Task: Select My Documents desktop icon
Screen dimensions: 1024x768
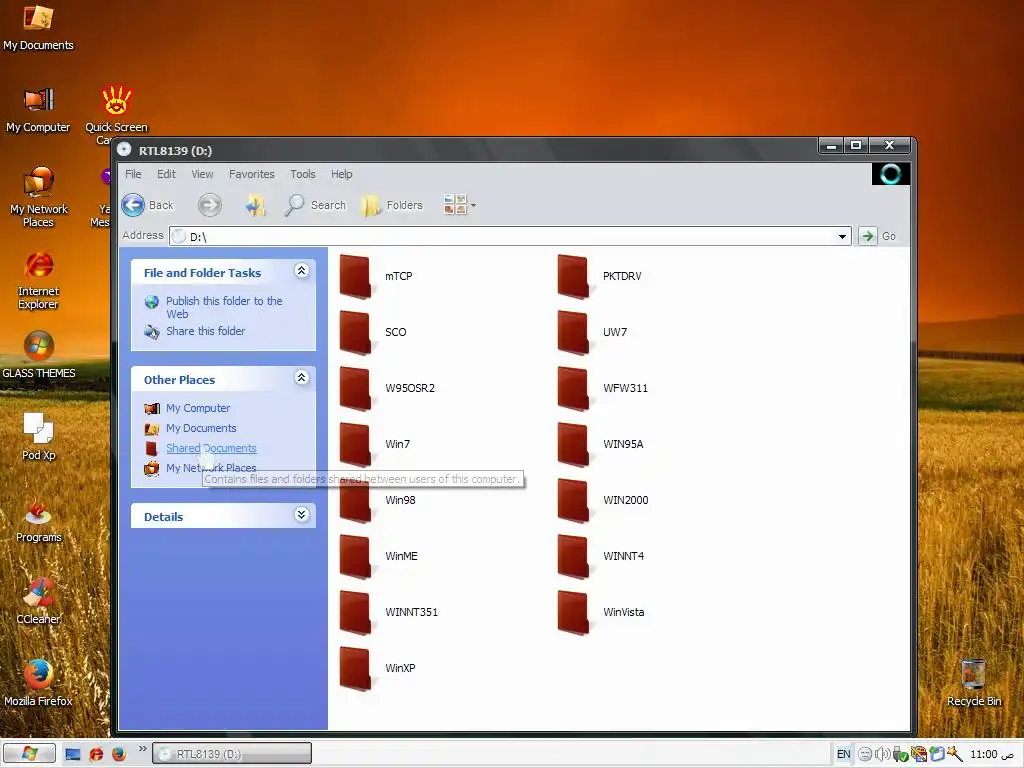Action: click(x=38, y=27)
